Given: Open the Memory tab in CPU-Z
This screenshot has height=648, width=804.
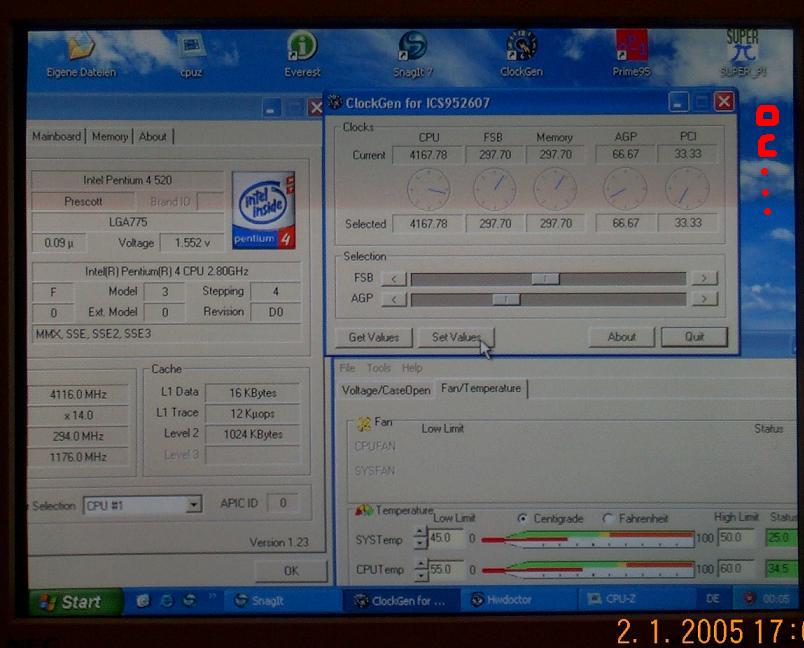Looking at the screenshot, I should (110, 136).
